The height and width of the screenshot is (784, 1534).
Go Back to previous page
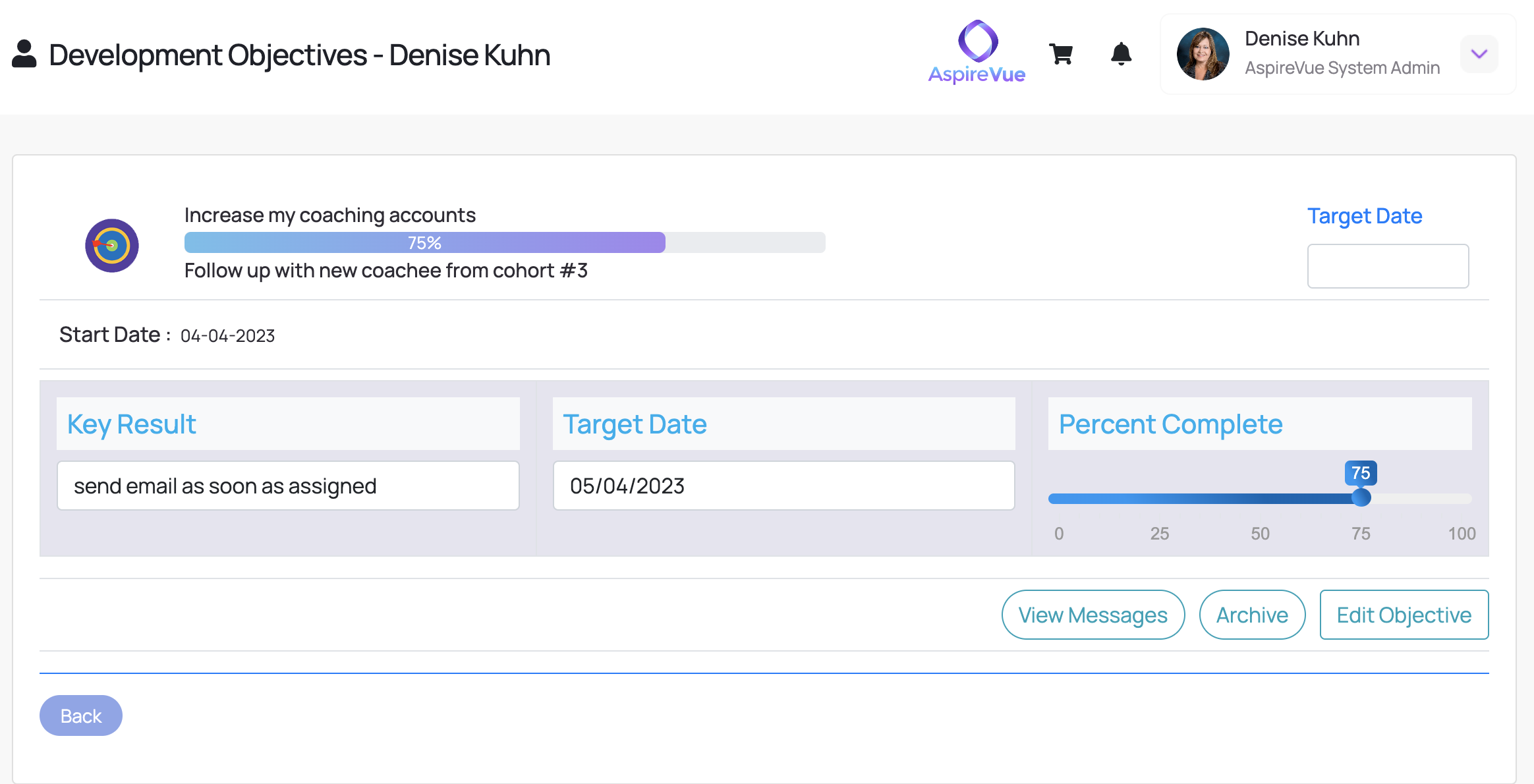point(81,715)
